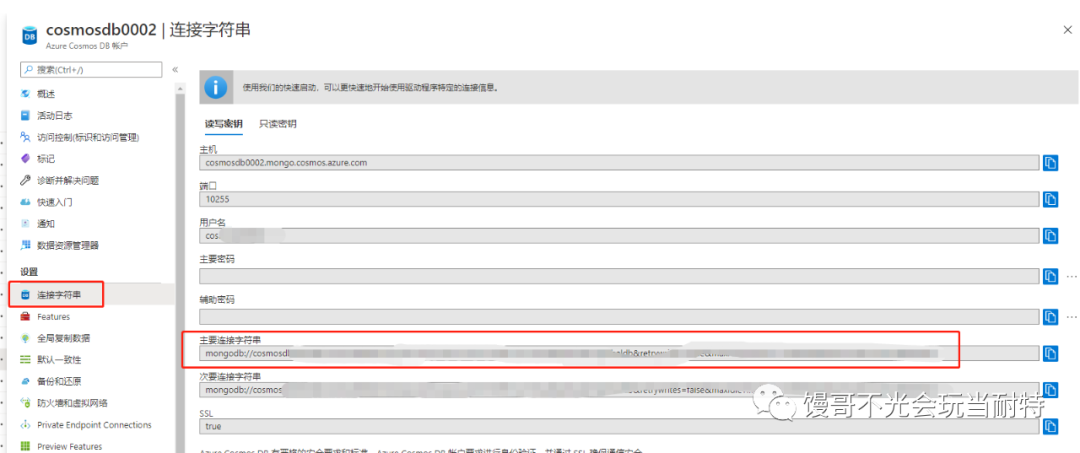Click the port (端口) field showing 10255
This screenshot has width=1080, height=453.
(x=619, y=199)
